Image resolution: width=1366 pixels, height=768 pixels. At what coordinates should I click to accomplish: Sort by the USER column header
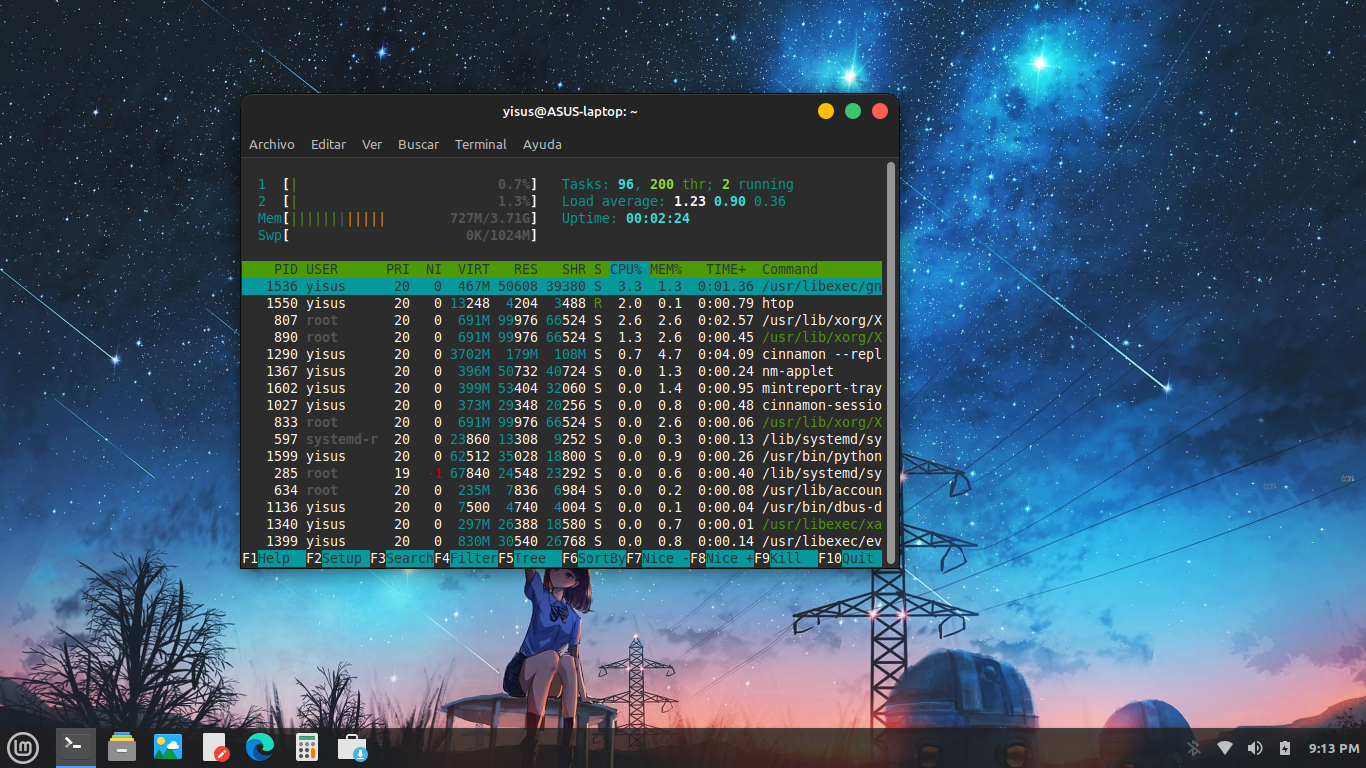tap(322, 269)
